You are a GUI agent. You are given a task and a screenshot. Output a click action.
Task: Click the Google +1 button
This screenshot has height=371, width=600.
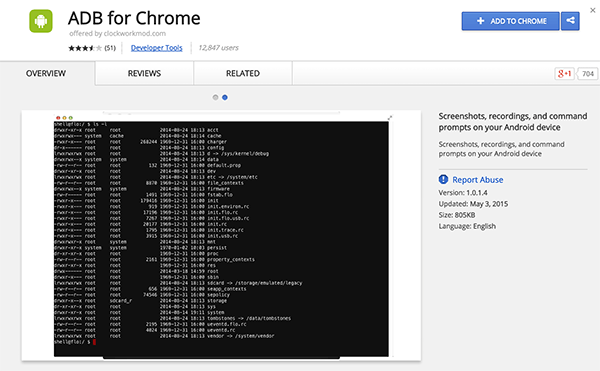point(564,73)
